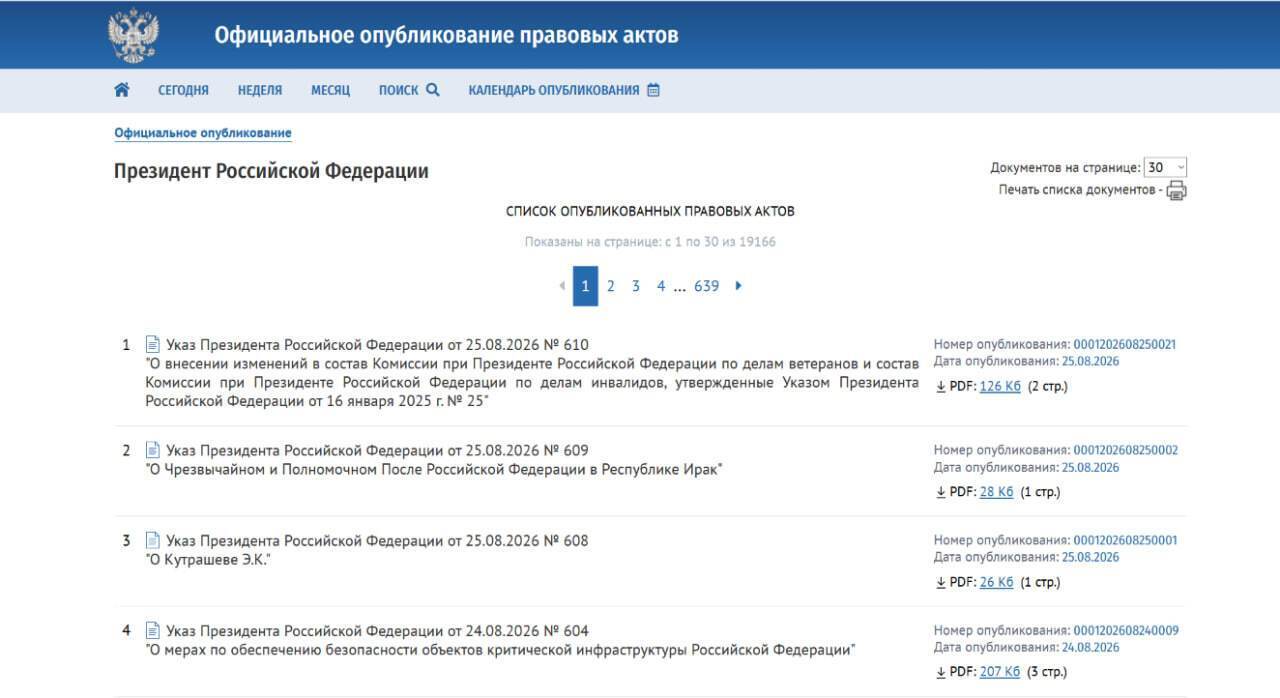1280x698 pixels.
Task: Click previous page arrow in pagination
Action: [562, 286]
